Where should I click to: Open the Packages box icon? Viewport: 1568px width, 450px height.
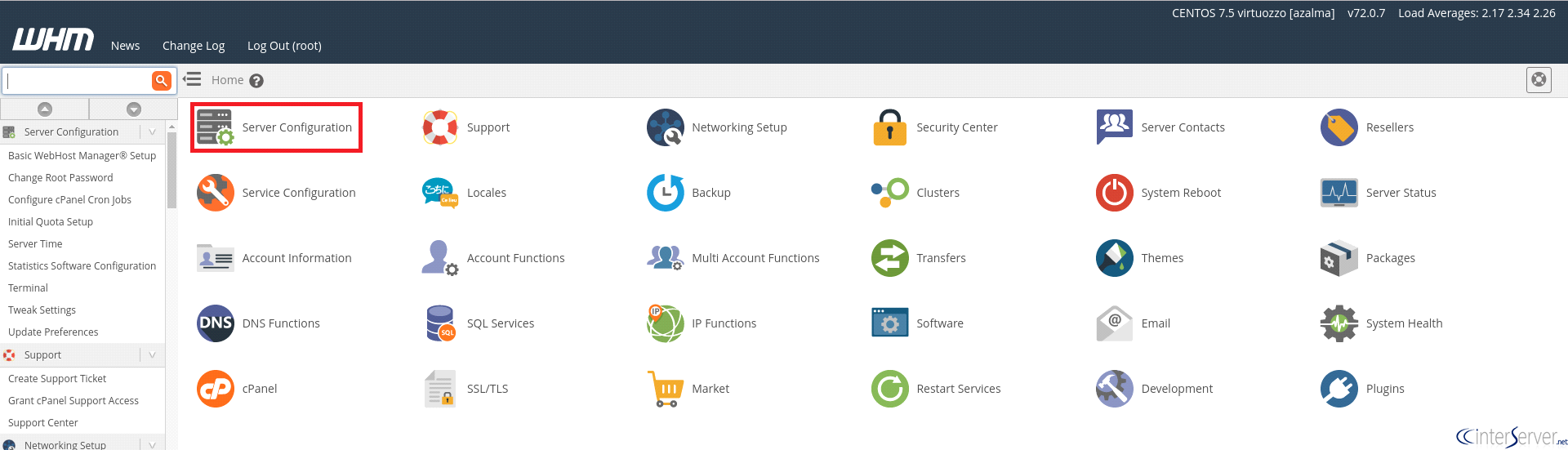click(x=1339, y=258)
